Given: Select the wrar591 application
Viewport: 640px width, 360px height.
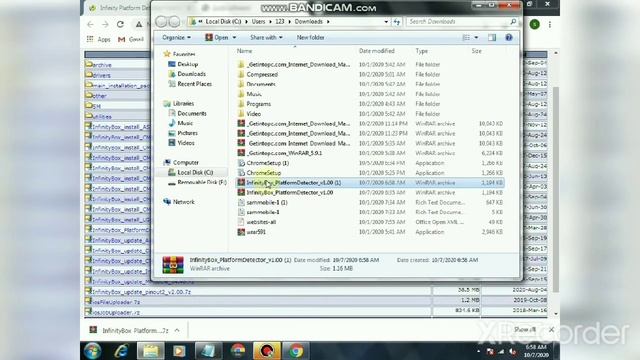Looking at the screenshot, I should (x=256, y=232).
